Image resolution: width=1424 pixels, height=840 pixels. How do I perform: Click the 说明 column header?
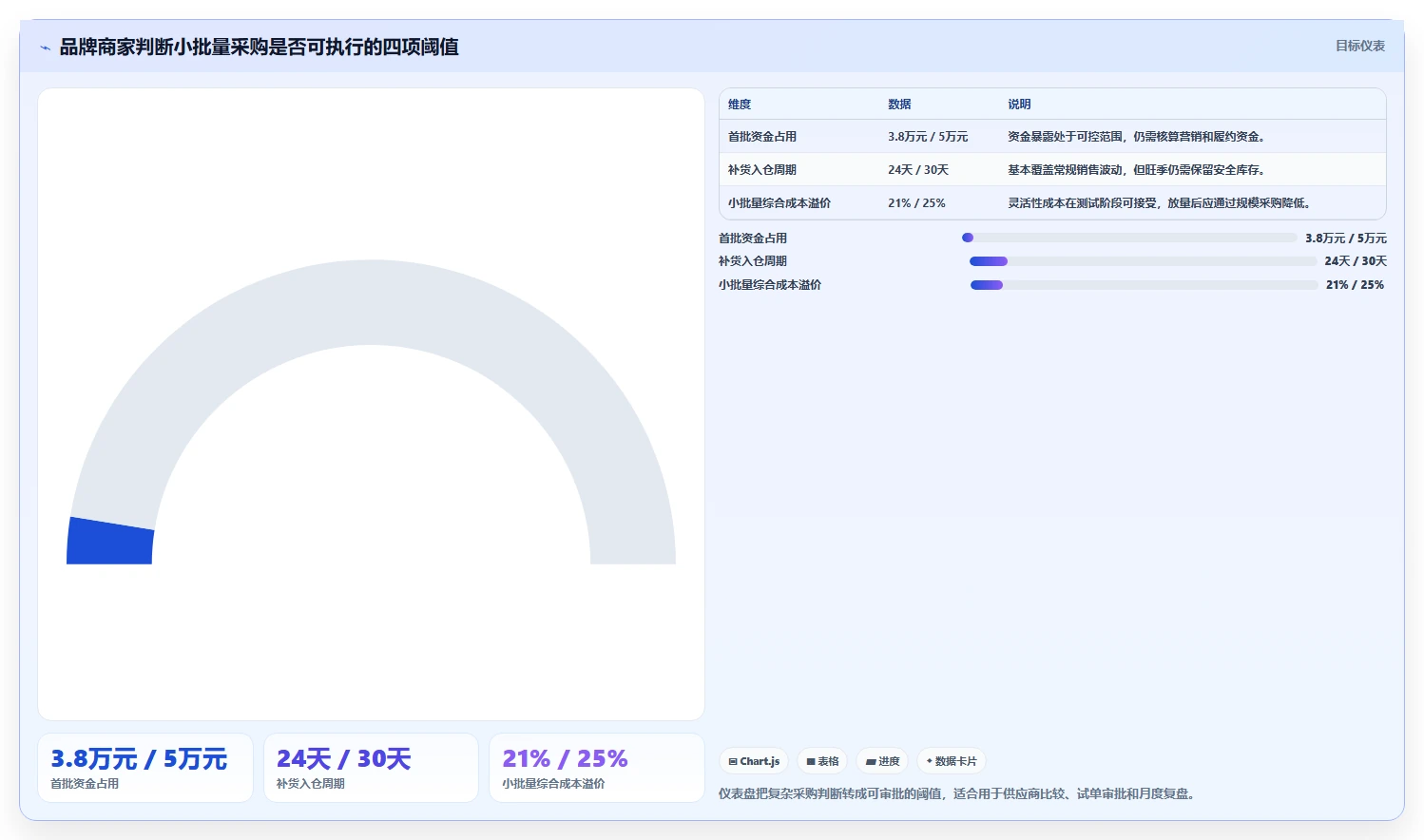1019,105
